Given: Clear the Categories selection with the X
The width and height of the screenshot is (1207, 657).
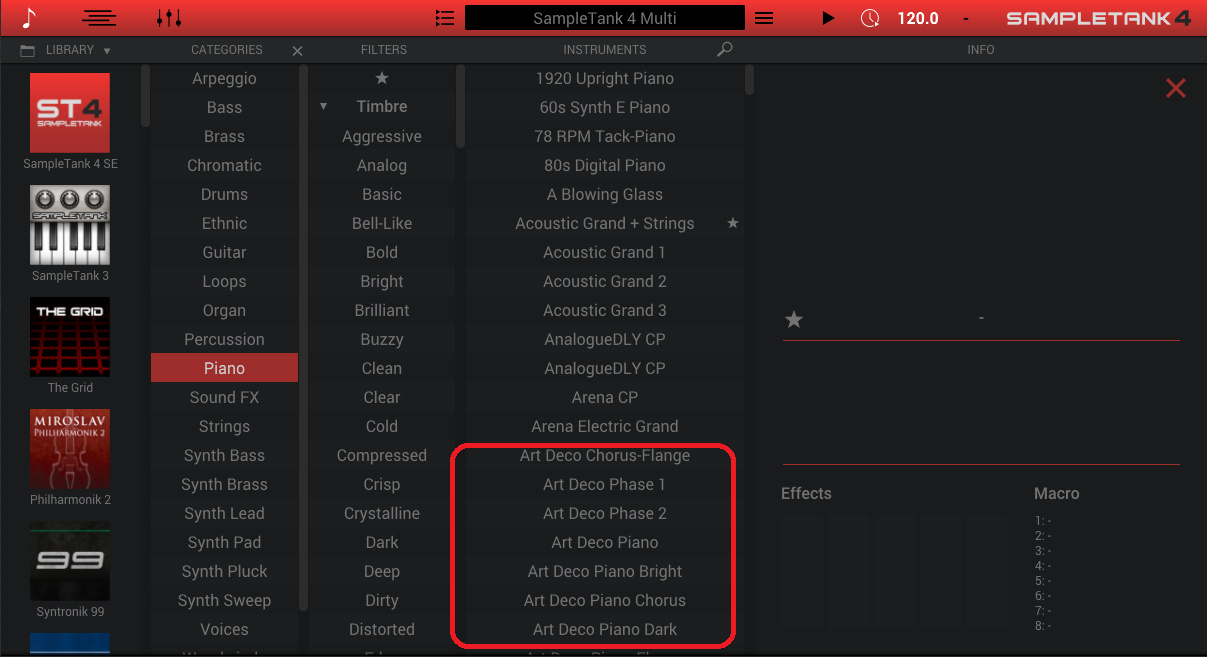Looking at the screenshot, I should coord(297,51).
